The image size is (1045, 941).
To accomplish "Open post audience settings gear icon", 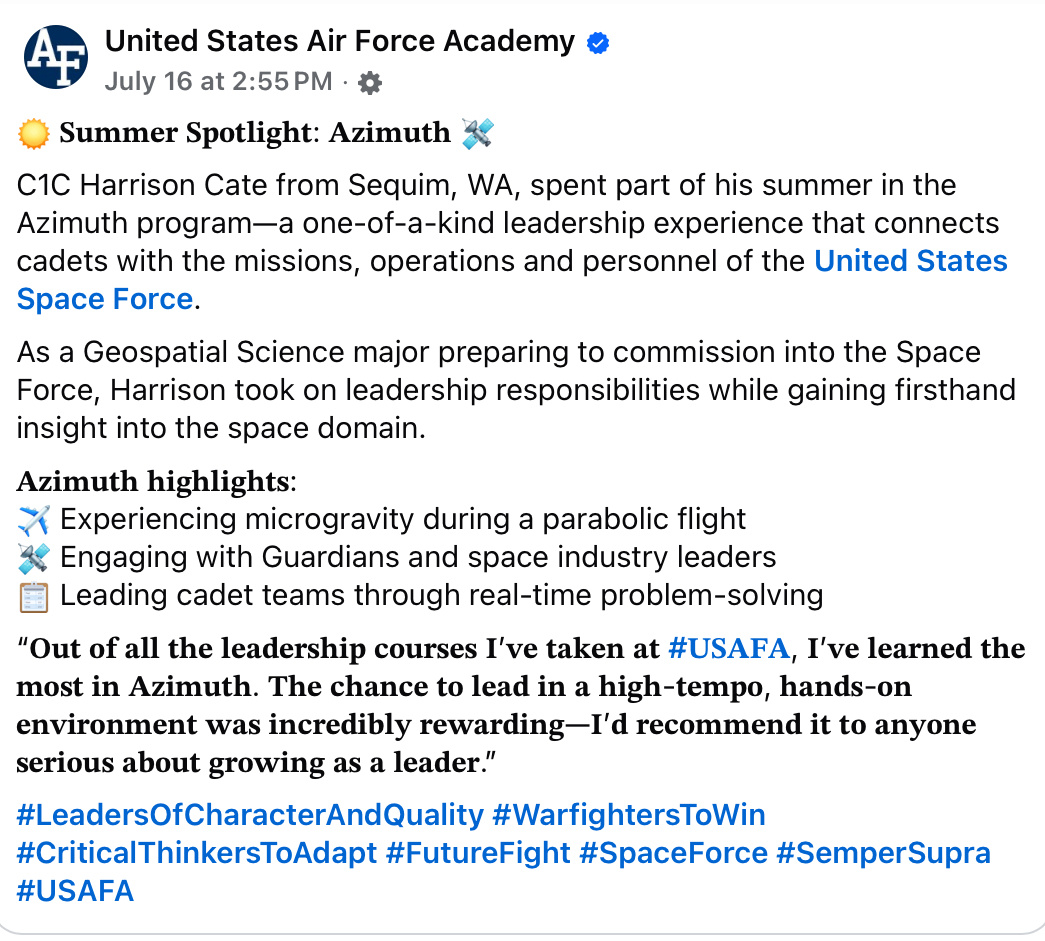I will [x=370, y=83].
